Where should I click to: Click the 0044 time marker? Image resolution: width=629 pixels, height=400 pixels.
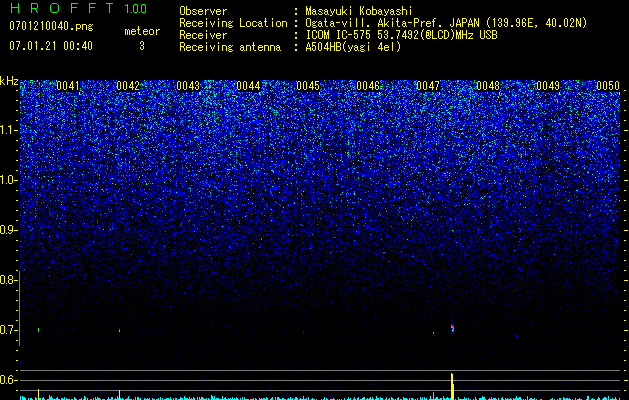(x=248, y=86)
